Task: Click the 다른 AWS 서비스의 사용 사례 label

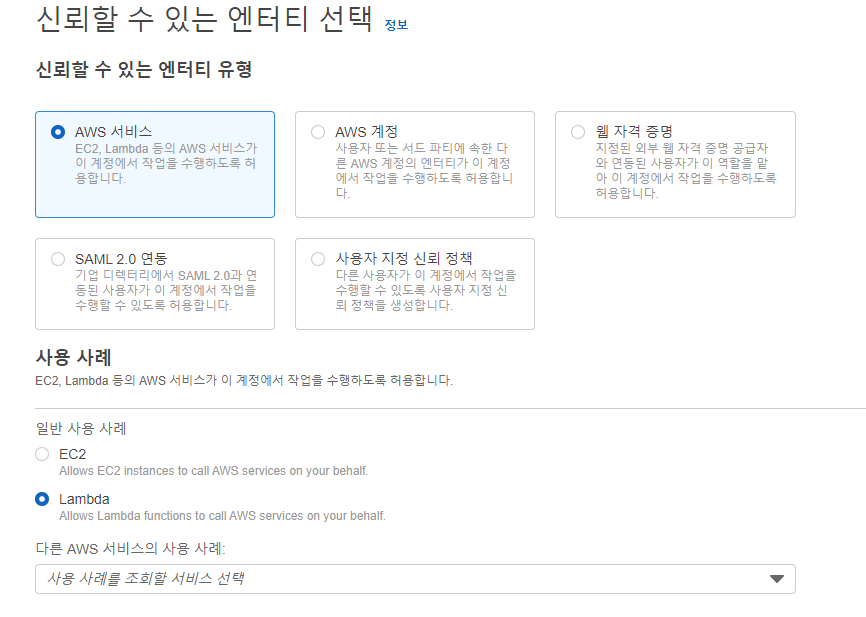Action: point(130,549)
